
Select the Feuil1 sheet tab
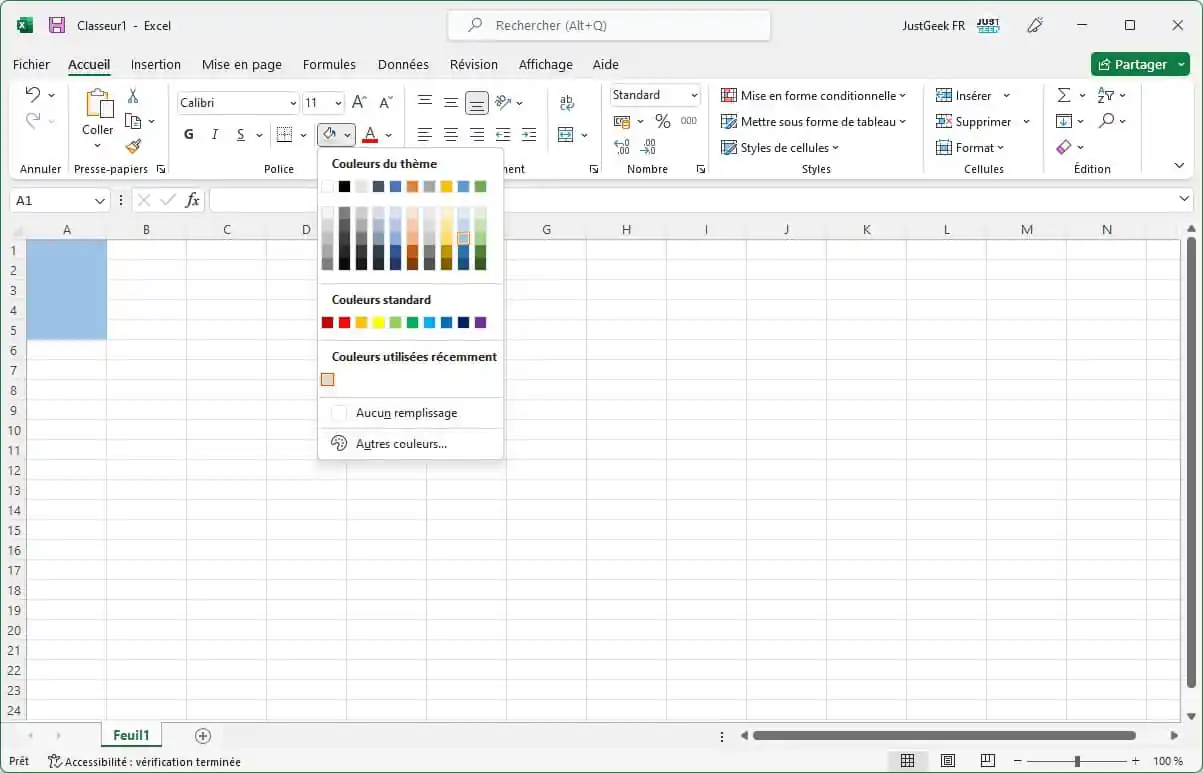point(131,735)
